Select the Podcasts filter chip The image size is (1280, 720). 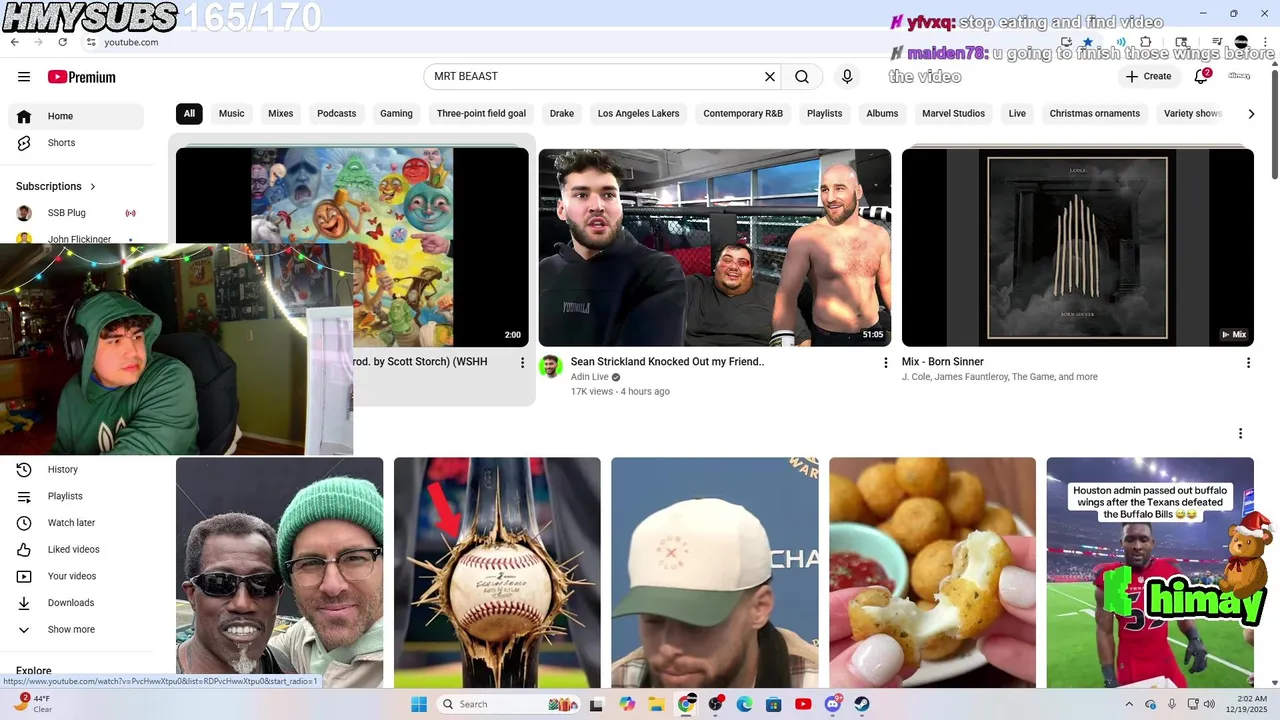(337, 114)
